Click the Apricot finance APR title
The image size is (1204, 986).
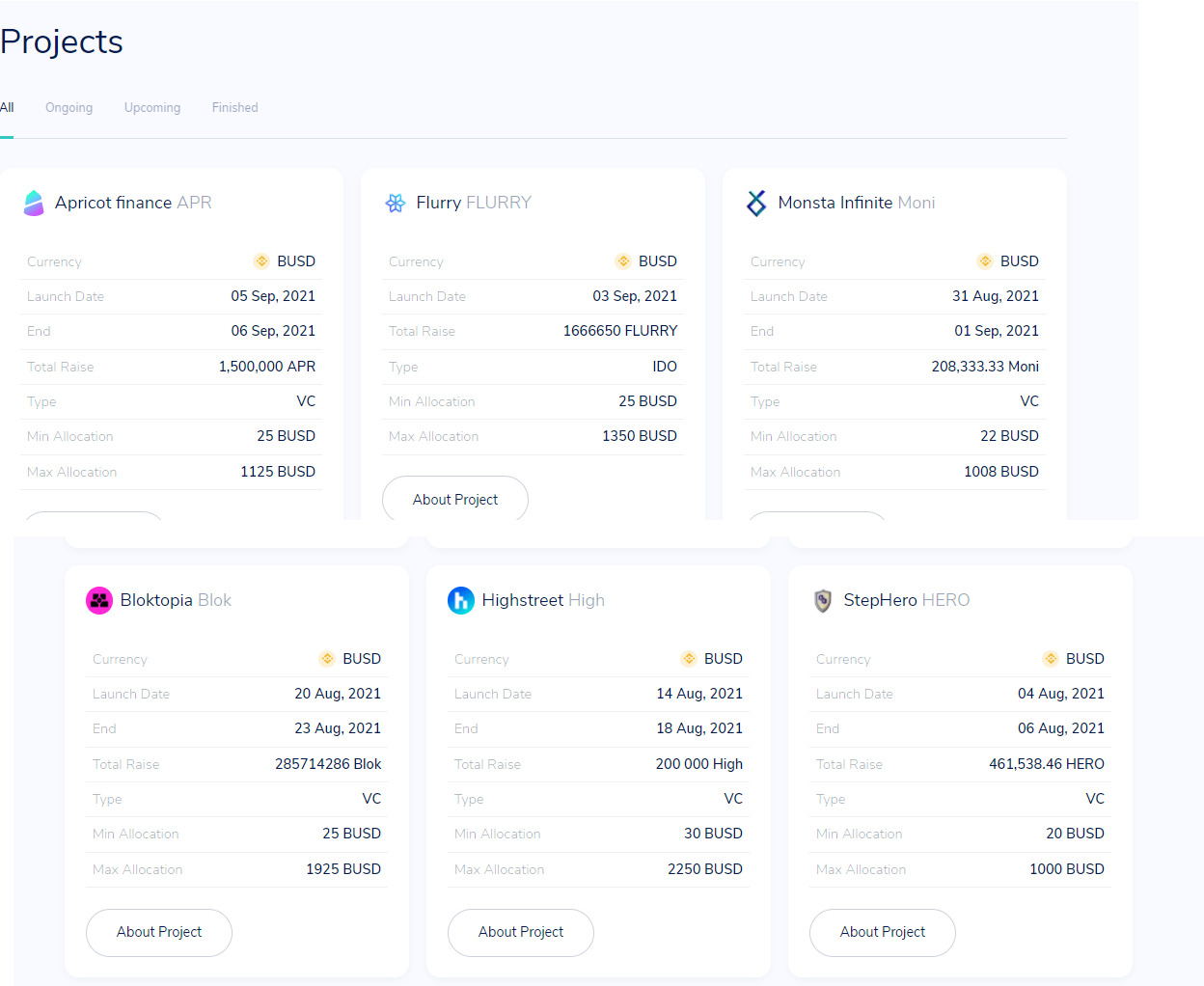tap(133, 203)
